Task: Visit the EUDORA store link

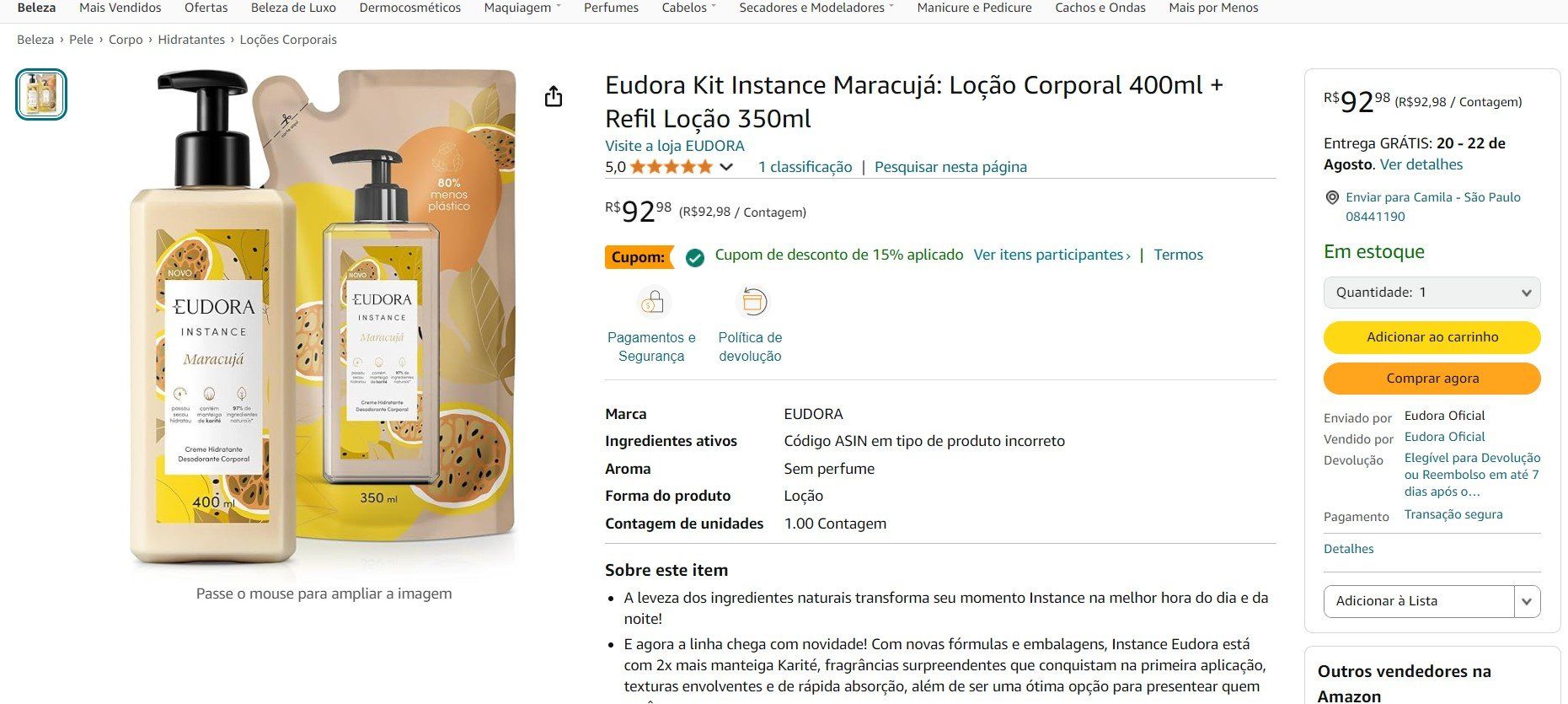Action: click(674, 146)
